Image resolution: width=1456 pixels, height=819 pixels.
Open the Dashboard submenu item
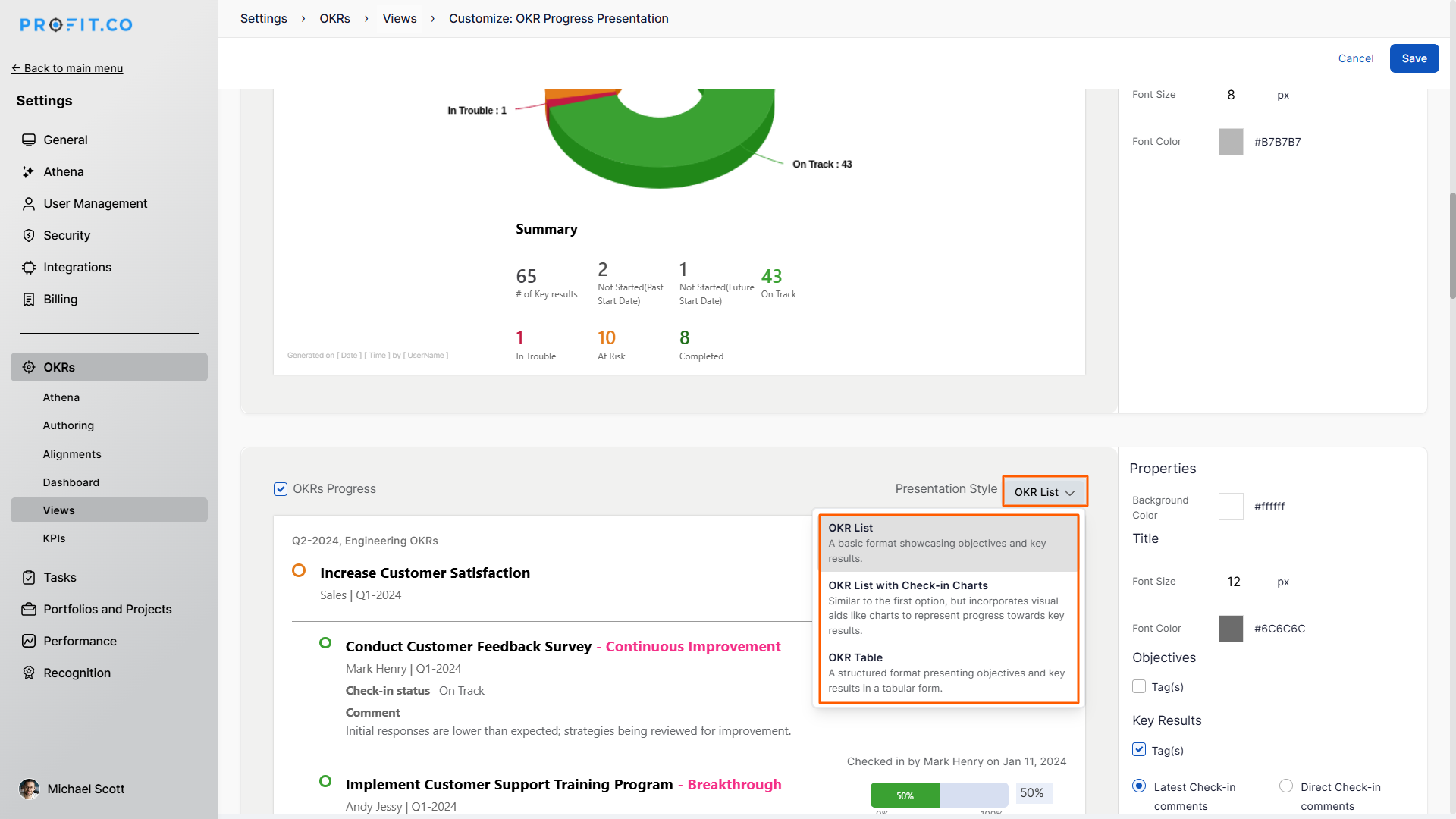pos(71,482)
